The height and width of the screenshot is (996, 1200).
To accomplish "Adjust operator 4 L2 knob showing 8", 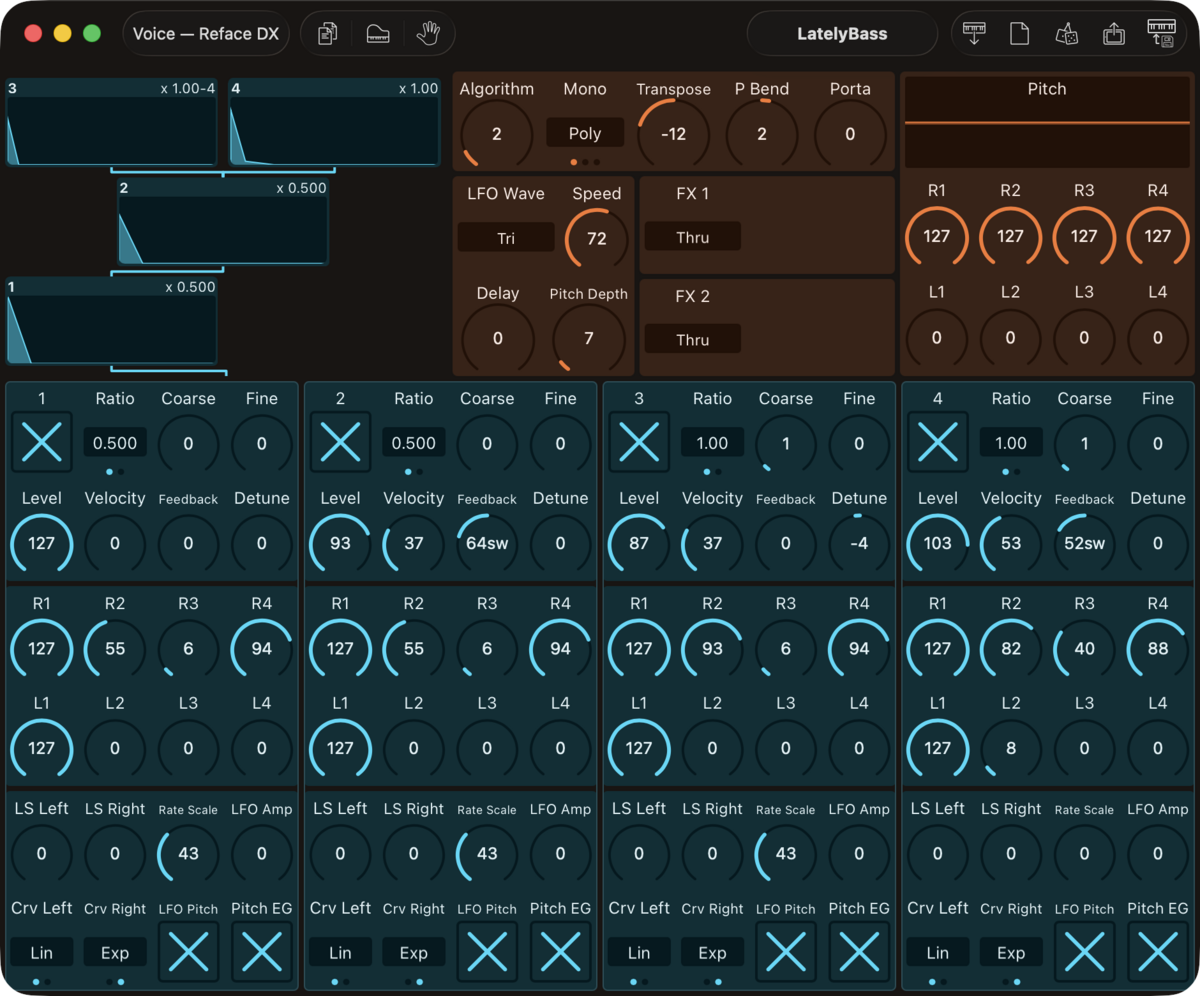I will coord(1011,748).
